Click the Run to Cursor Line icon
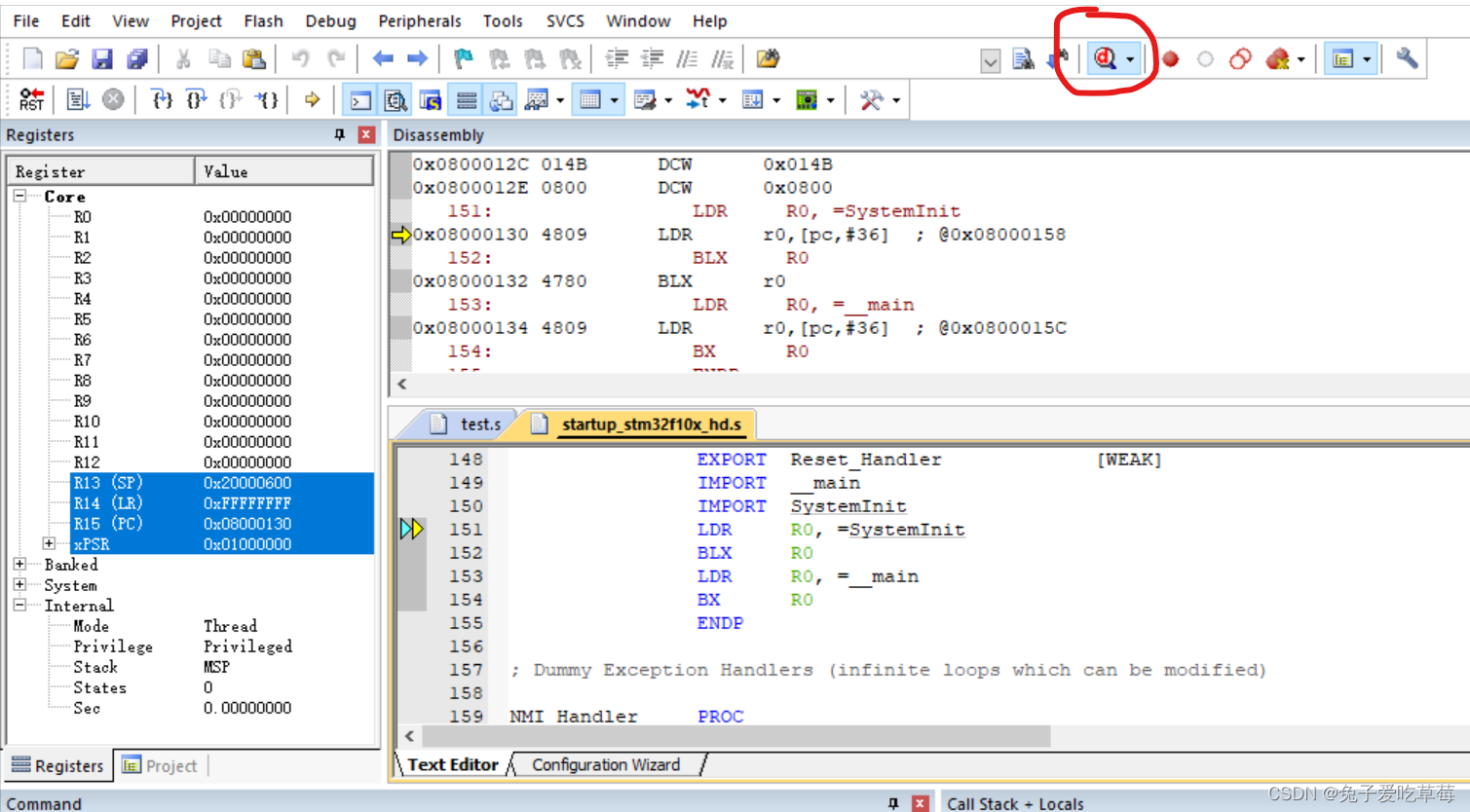 click(266, 99)
